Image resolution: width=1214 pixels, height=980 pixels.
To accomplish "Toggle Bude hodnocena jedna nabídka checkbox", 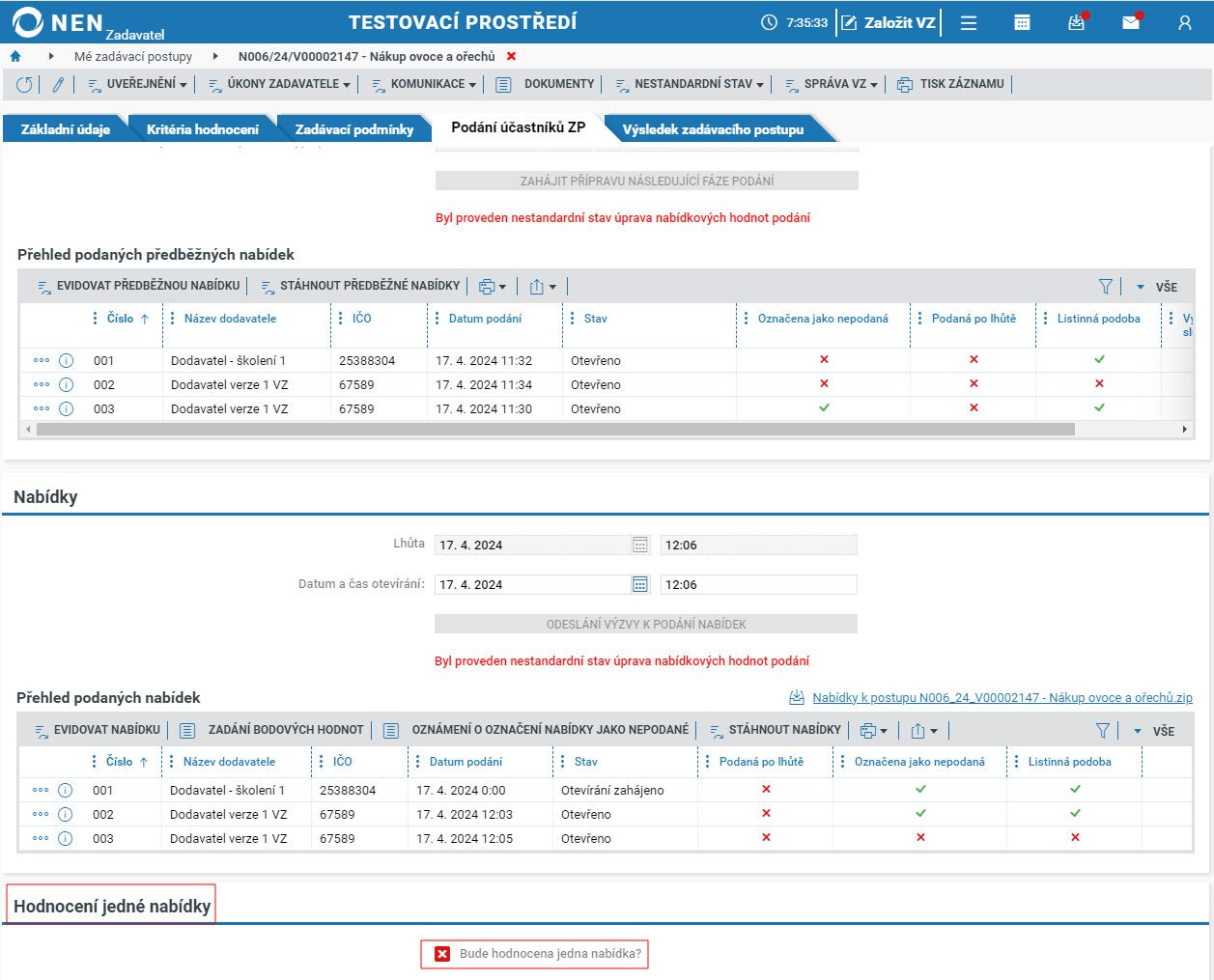I will click(x=442, y=954).
